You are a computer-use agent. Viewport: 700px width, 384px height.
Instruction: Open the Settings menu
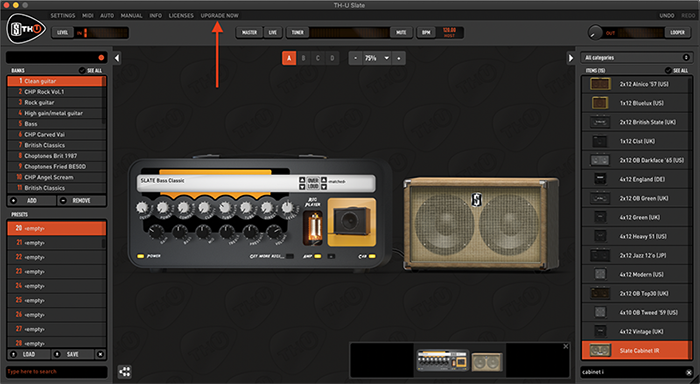click(63, 16)
